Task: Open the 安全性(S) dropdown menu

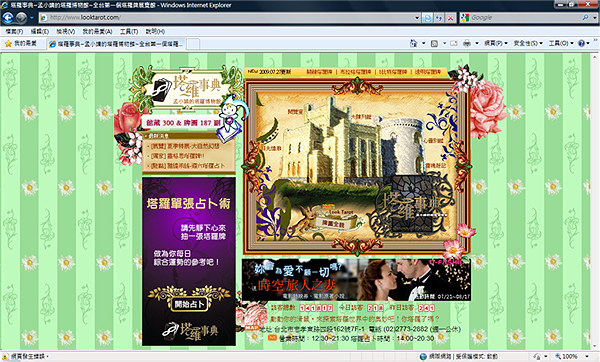Action: point(528,43)
